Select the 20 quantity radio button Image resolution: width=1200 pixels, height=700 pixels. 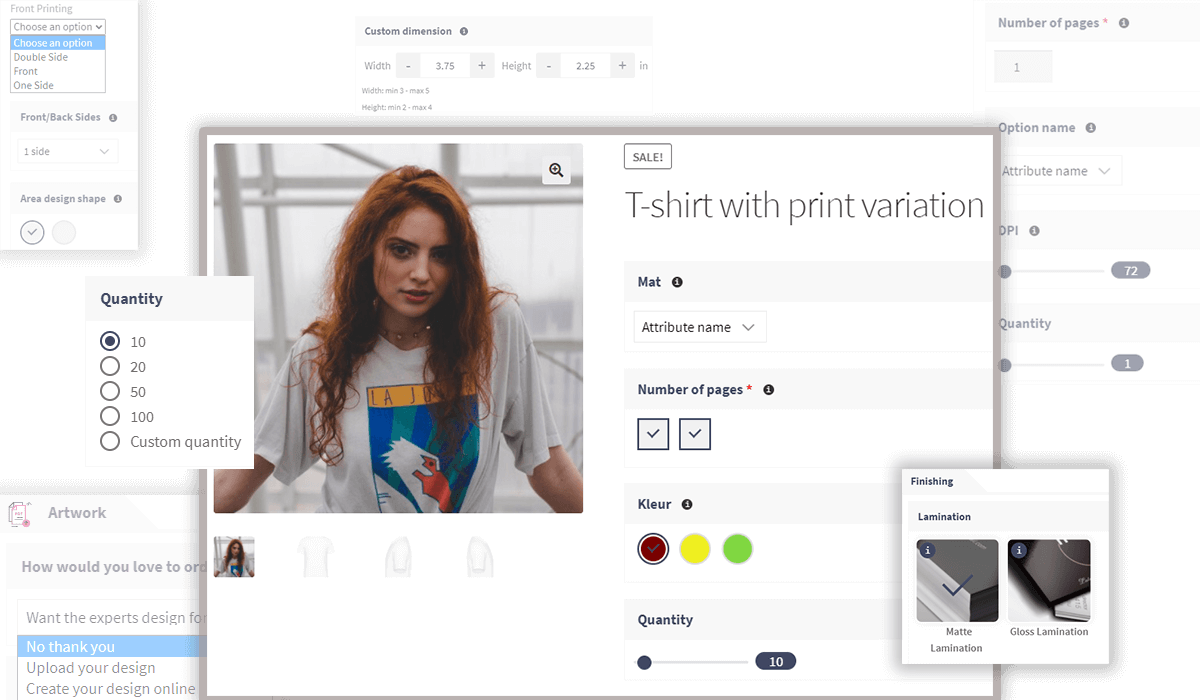pyautogui.click(x=110, y=367)
